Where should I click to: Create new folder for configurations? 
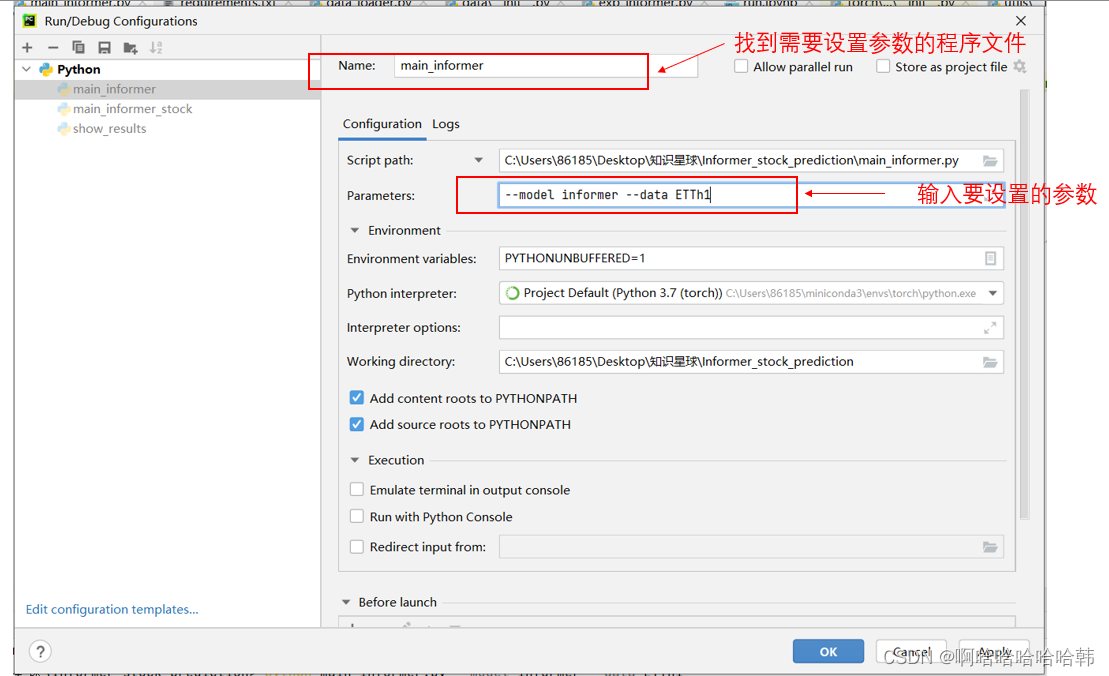pyautogui.click(x=130, y=47)
